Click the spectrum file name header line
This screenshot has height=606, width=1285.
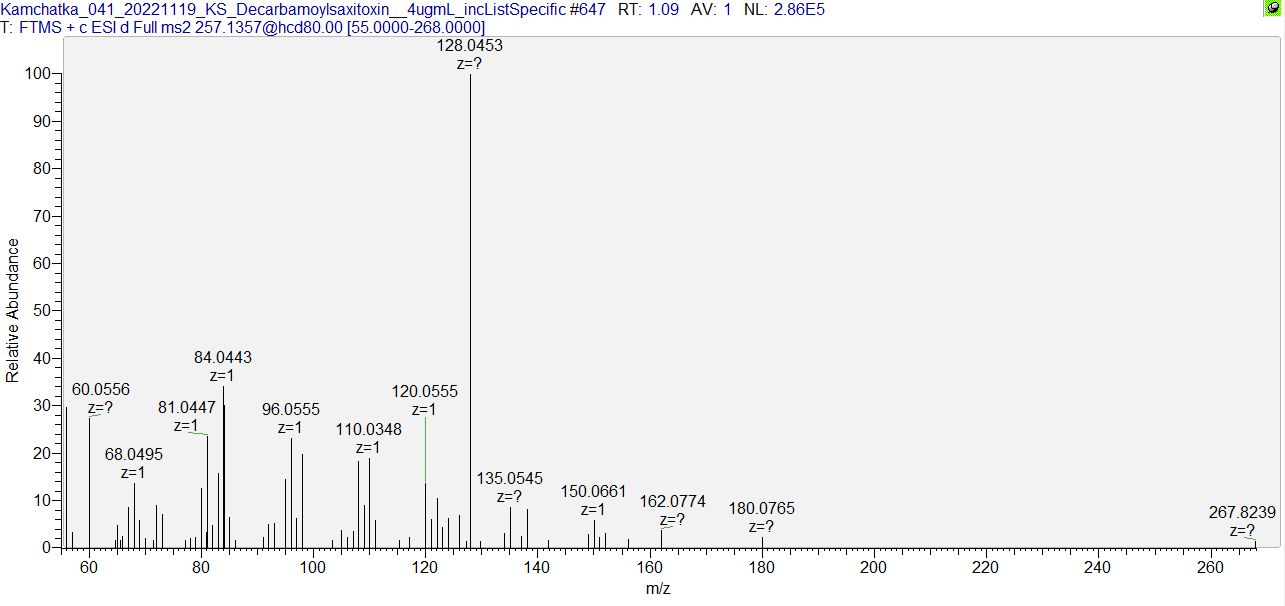(x=412, y=9)
